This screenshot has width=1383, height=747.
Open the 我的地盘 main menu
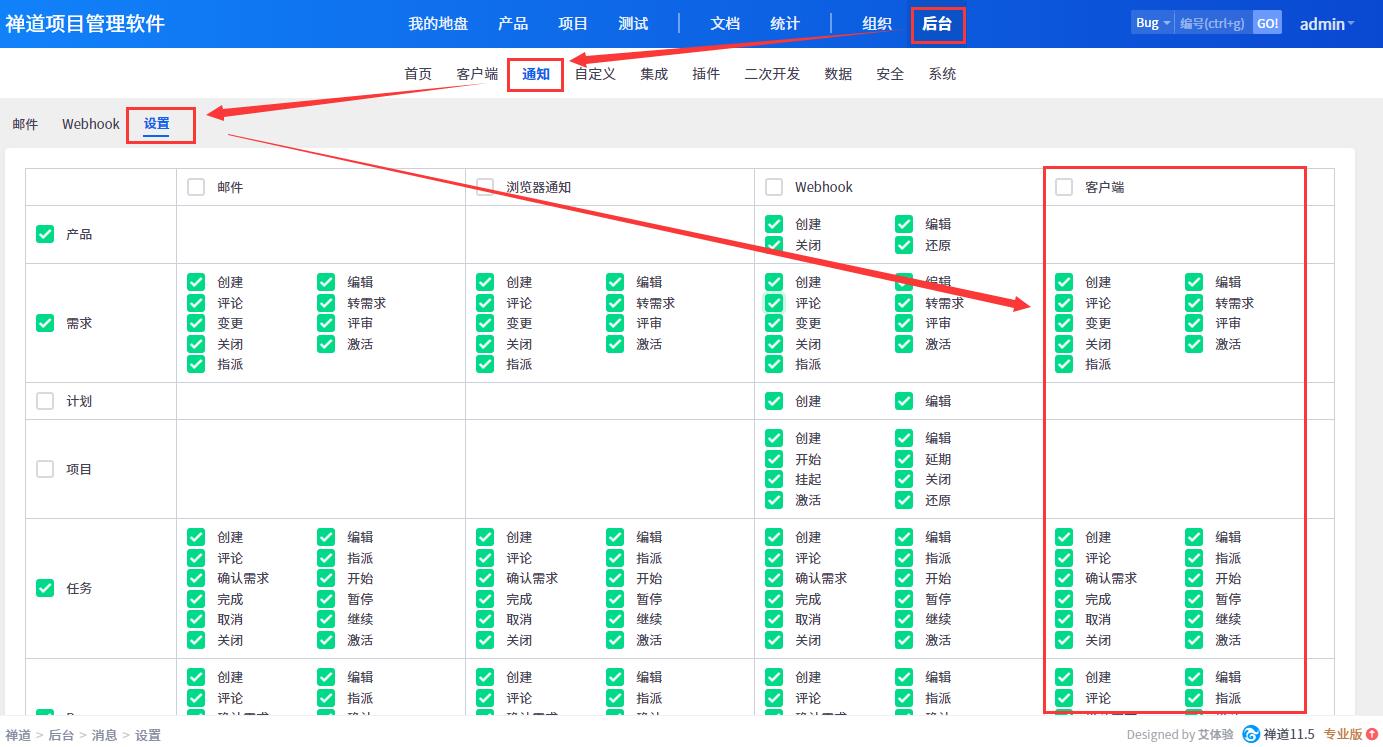tap(438, 24)
